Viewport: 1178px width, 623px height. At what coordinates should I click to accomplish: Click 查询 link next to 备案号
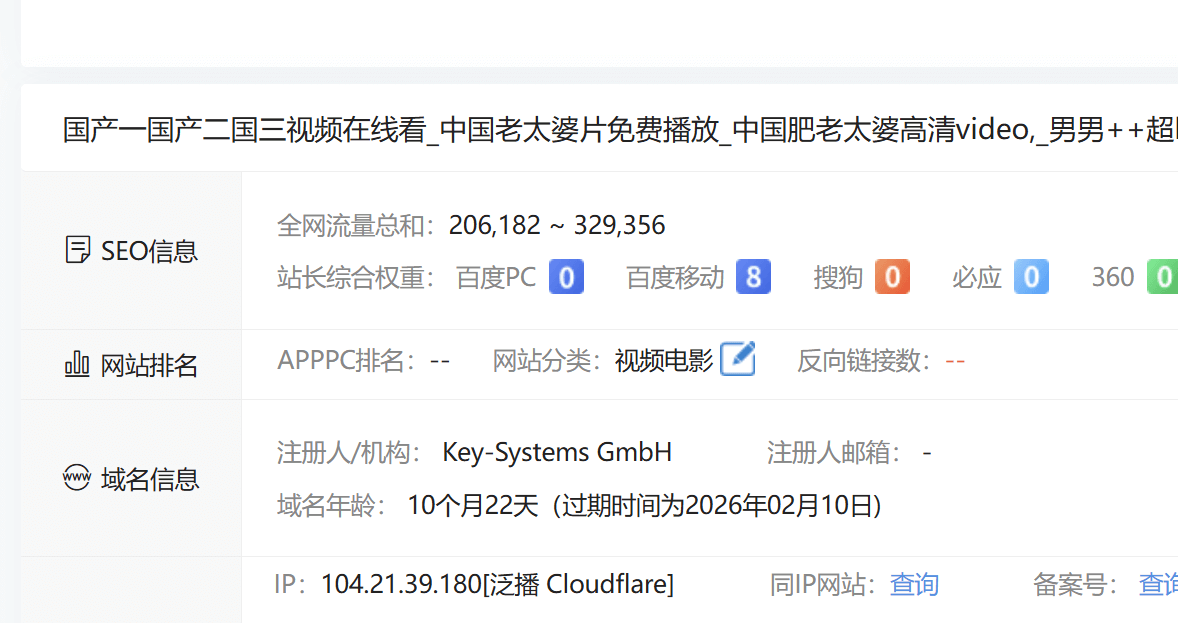pyautogui.click(x=1158, y=584)
